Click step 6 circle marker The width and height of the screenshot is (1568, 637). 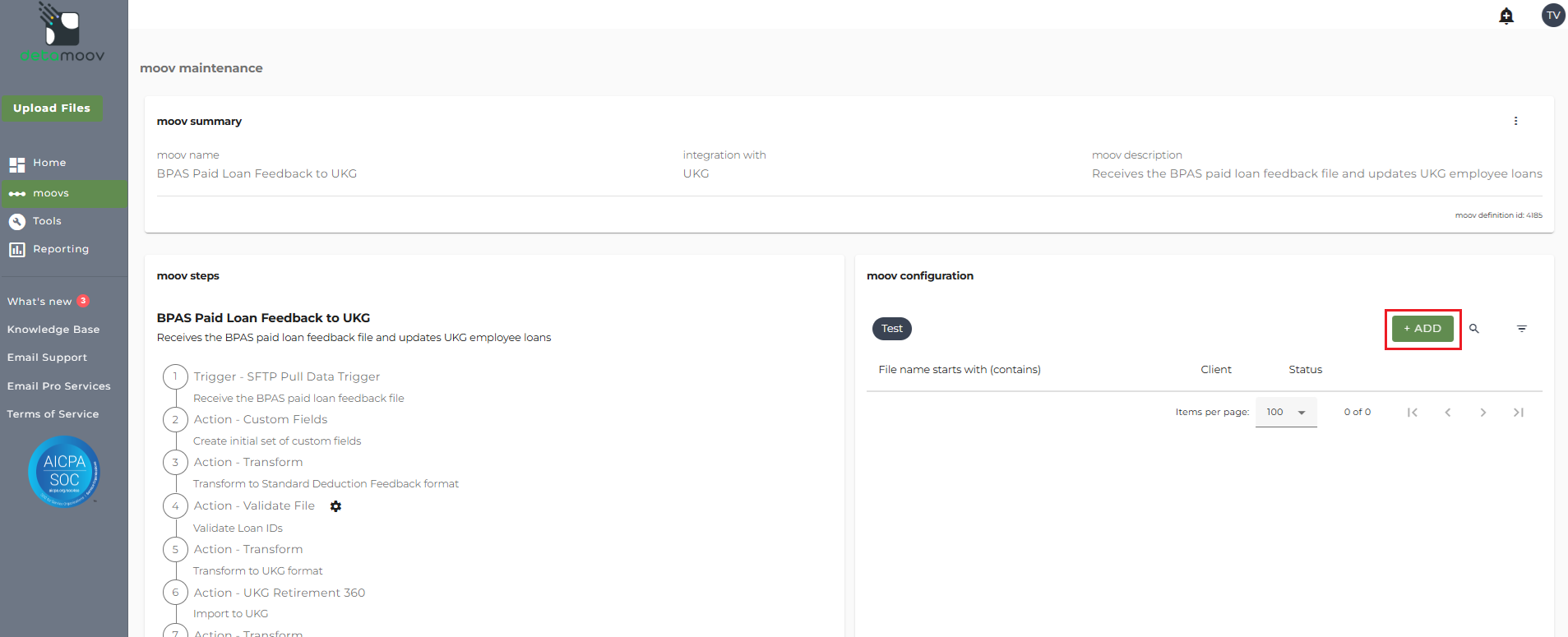click(x=175, y=593)
